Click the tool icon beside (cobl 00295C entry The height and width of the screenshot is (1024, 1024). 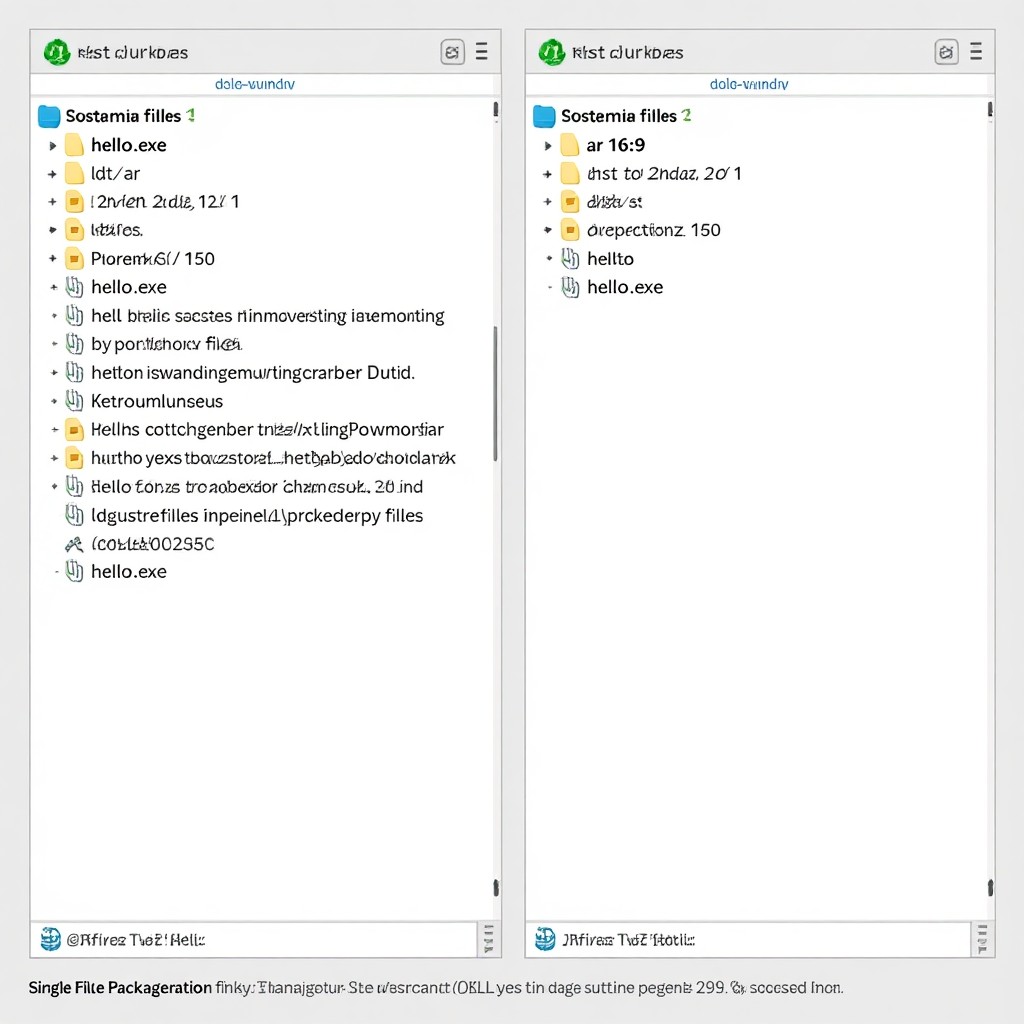(73, 544)
